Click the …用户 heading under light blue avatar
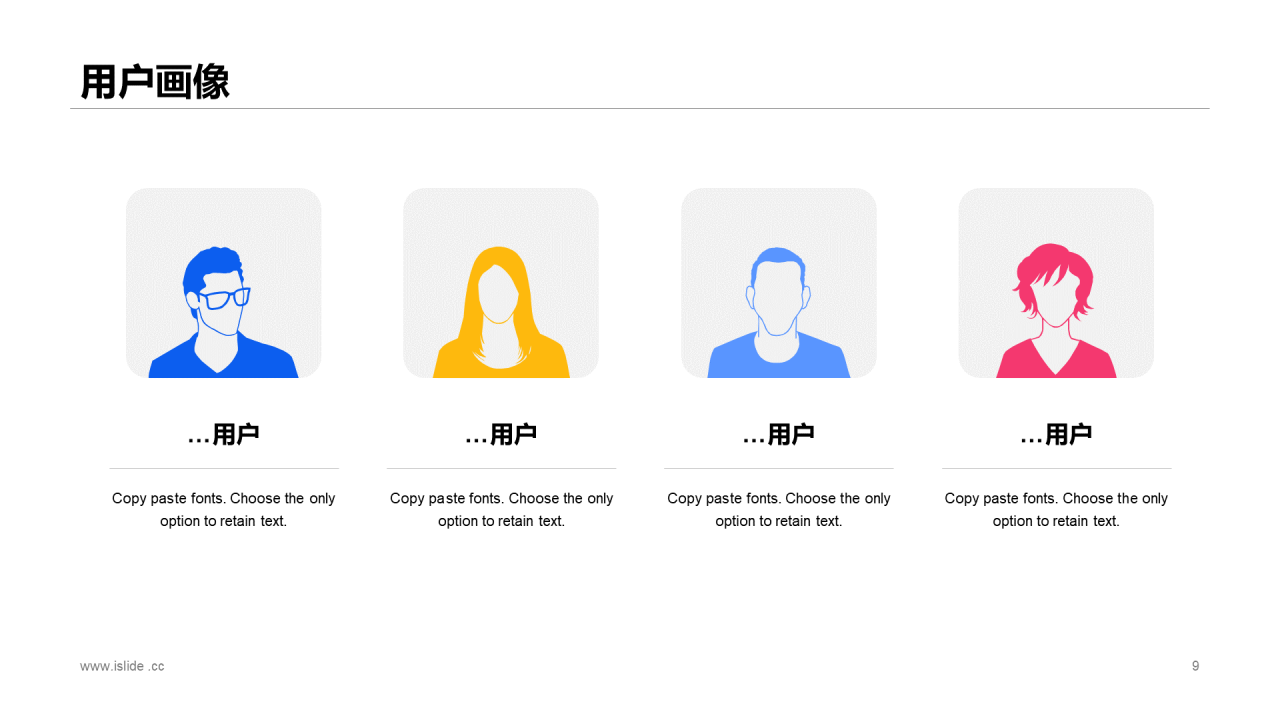 (x=779, y=434)
